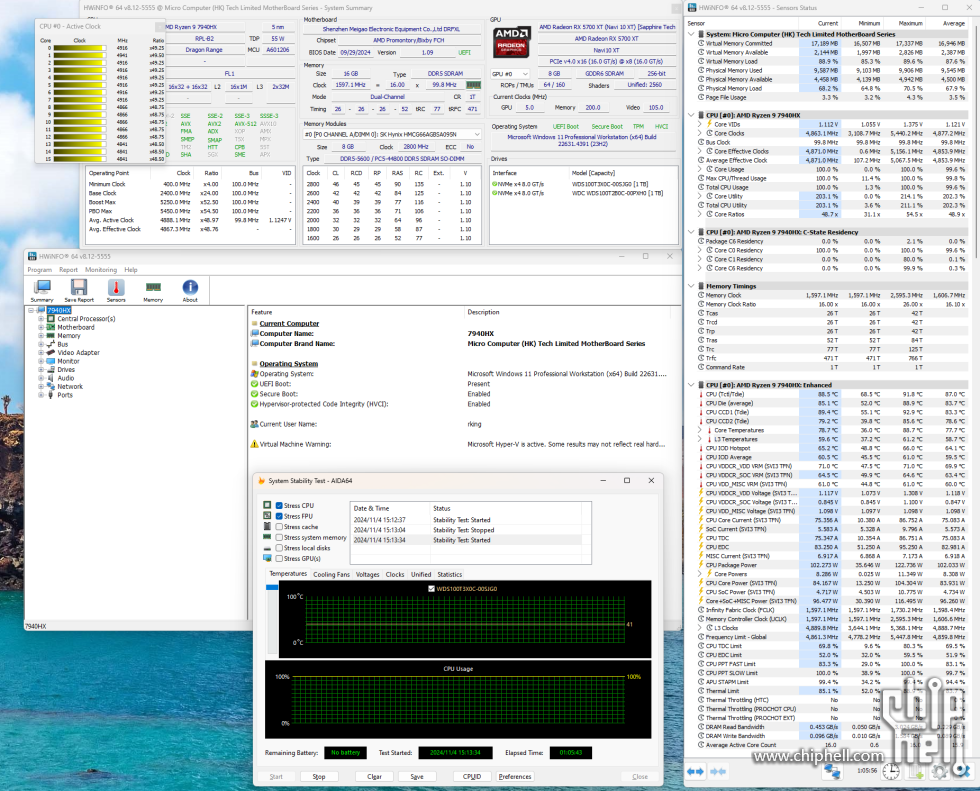Click the collapse-columns arrows icon in Sensors window

coord(718,772)
